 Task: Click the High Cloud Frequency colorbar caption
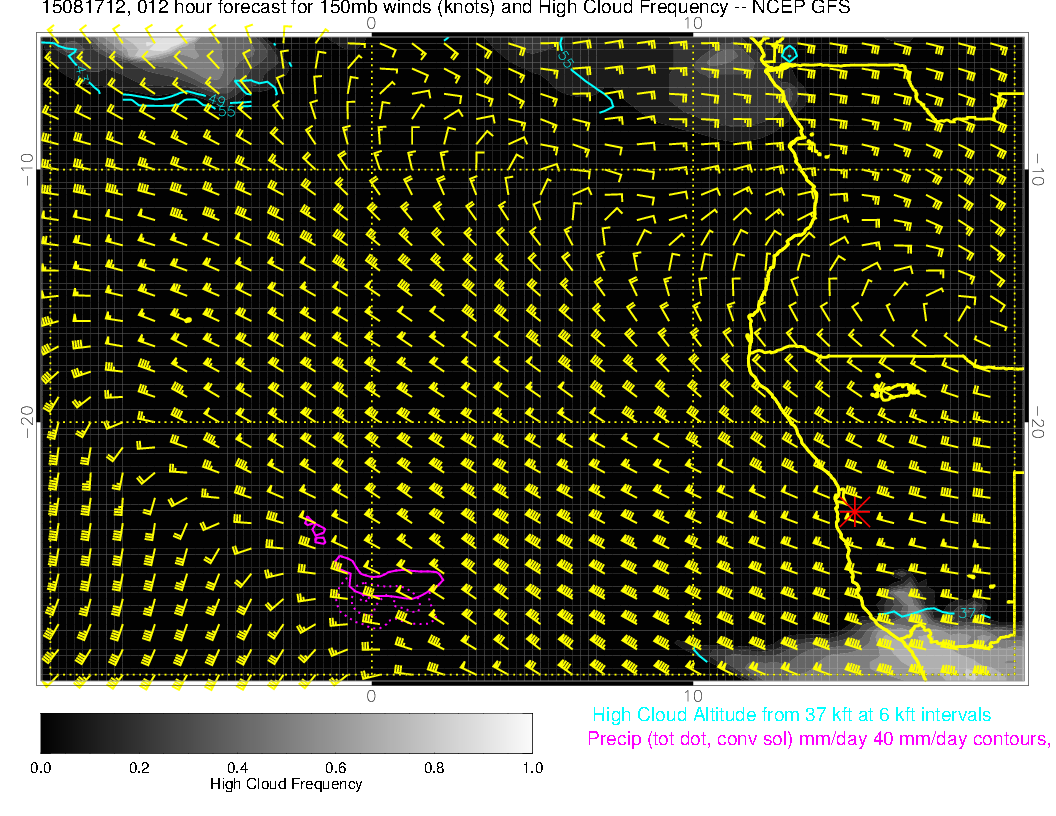point(286,785)
